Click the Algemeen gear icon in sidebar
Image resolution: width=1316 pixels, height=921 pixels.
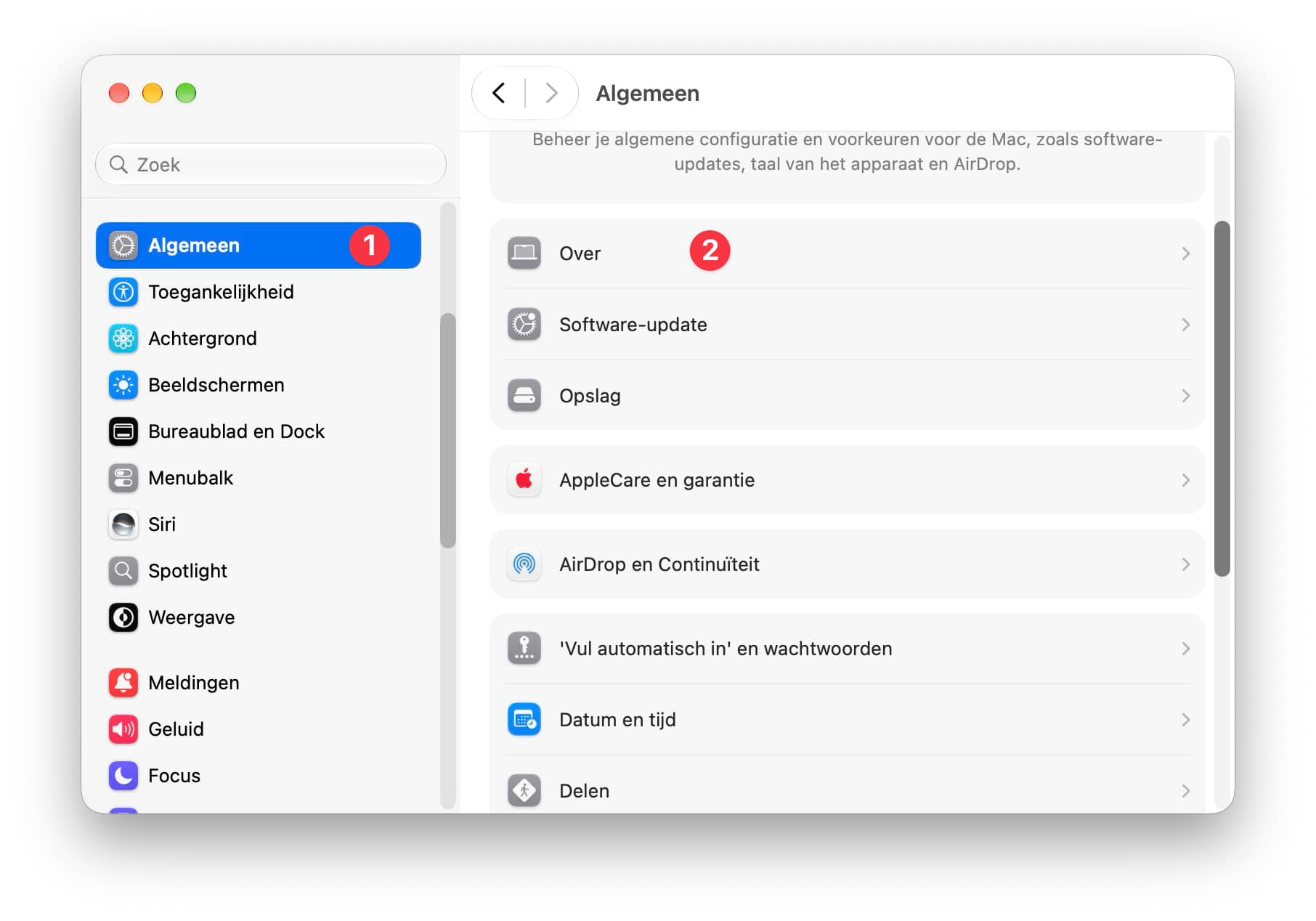tap(123, 246)
